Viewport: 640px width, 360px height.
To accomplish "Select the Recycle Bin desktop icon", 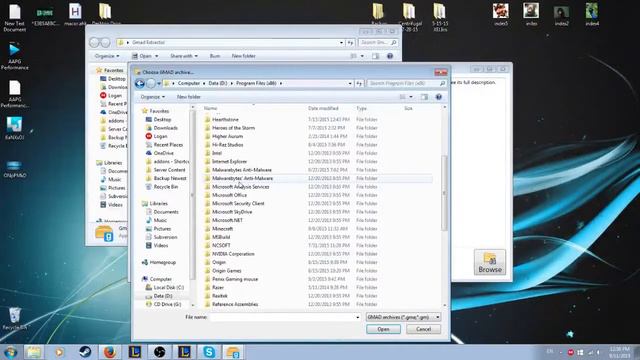I will click(15, 319).
